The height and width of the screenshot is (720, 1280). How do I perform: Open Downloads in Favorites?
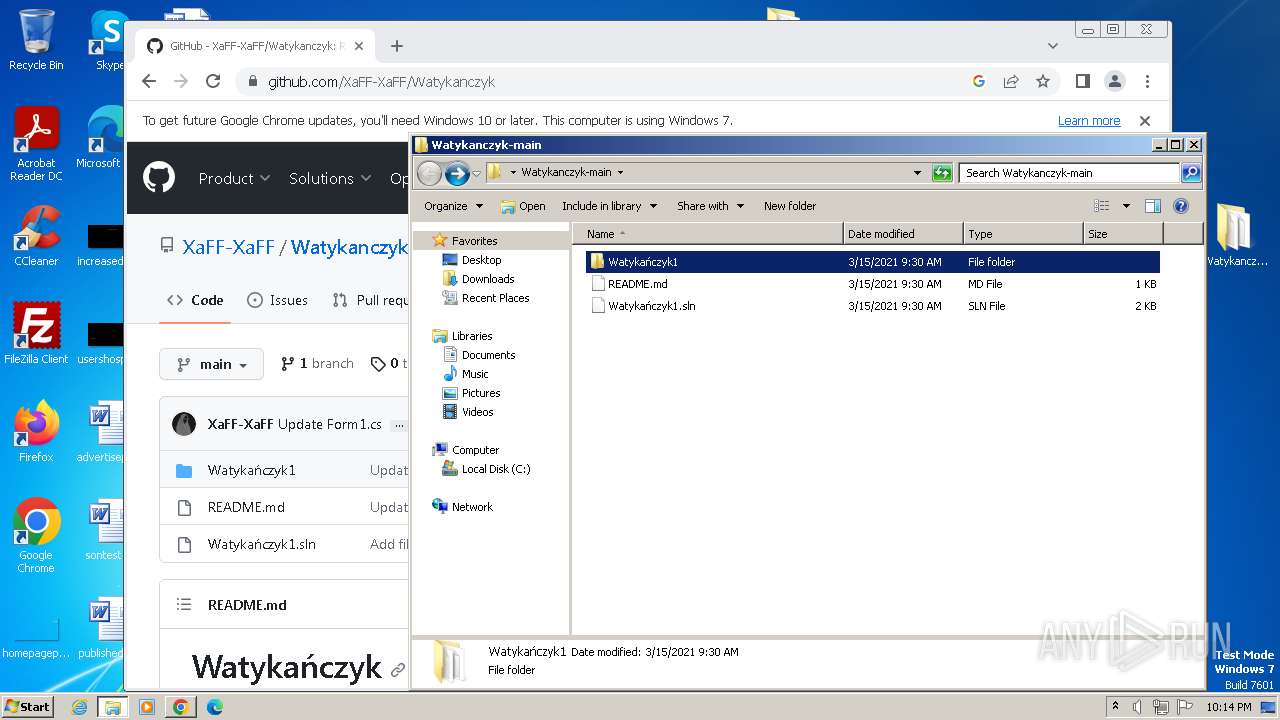pyautogui.click(x=488, y=279)
